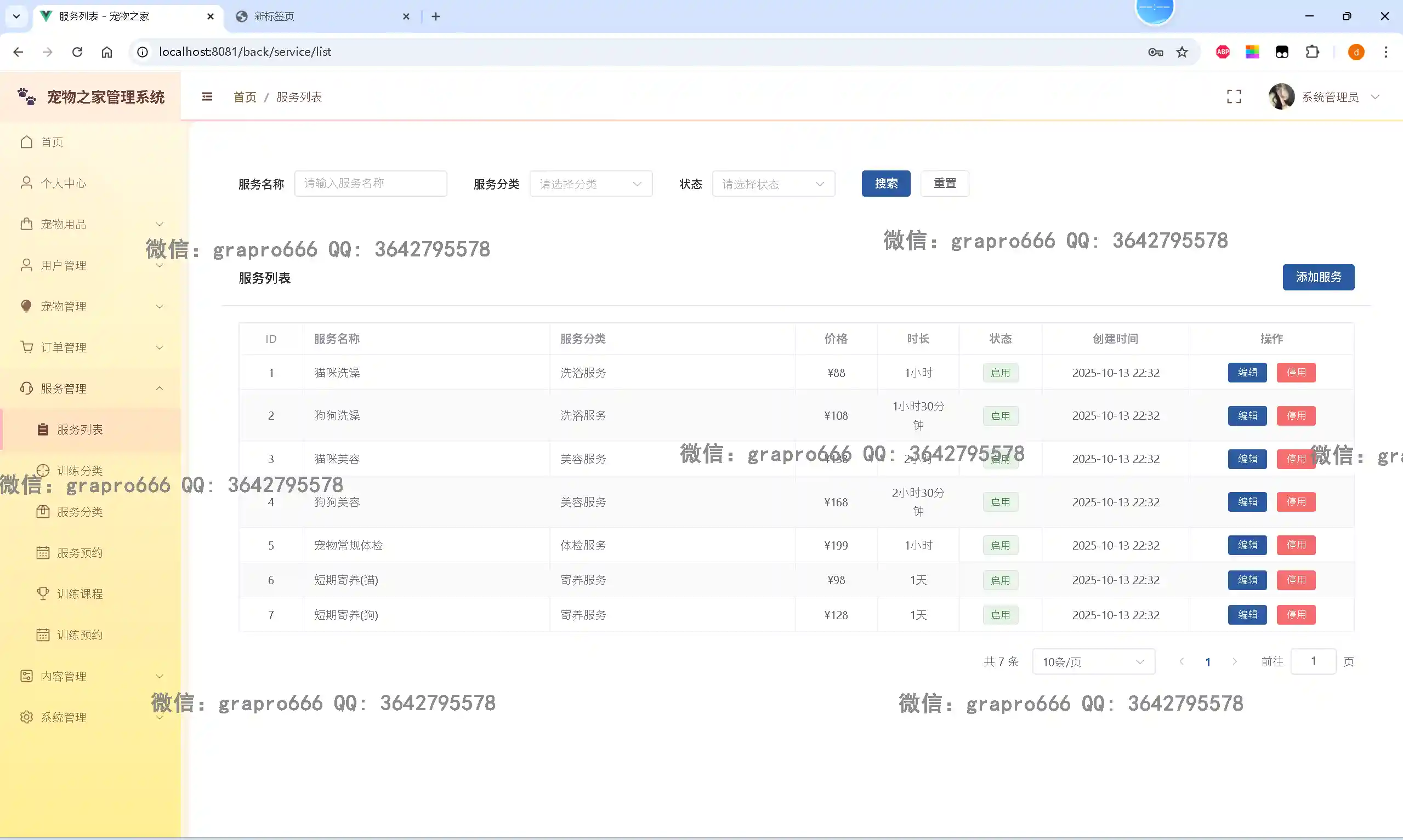Click the sidebar collapse hamburger icon
This screenshot has height=840, width=1403.
click(207, 97)
